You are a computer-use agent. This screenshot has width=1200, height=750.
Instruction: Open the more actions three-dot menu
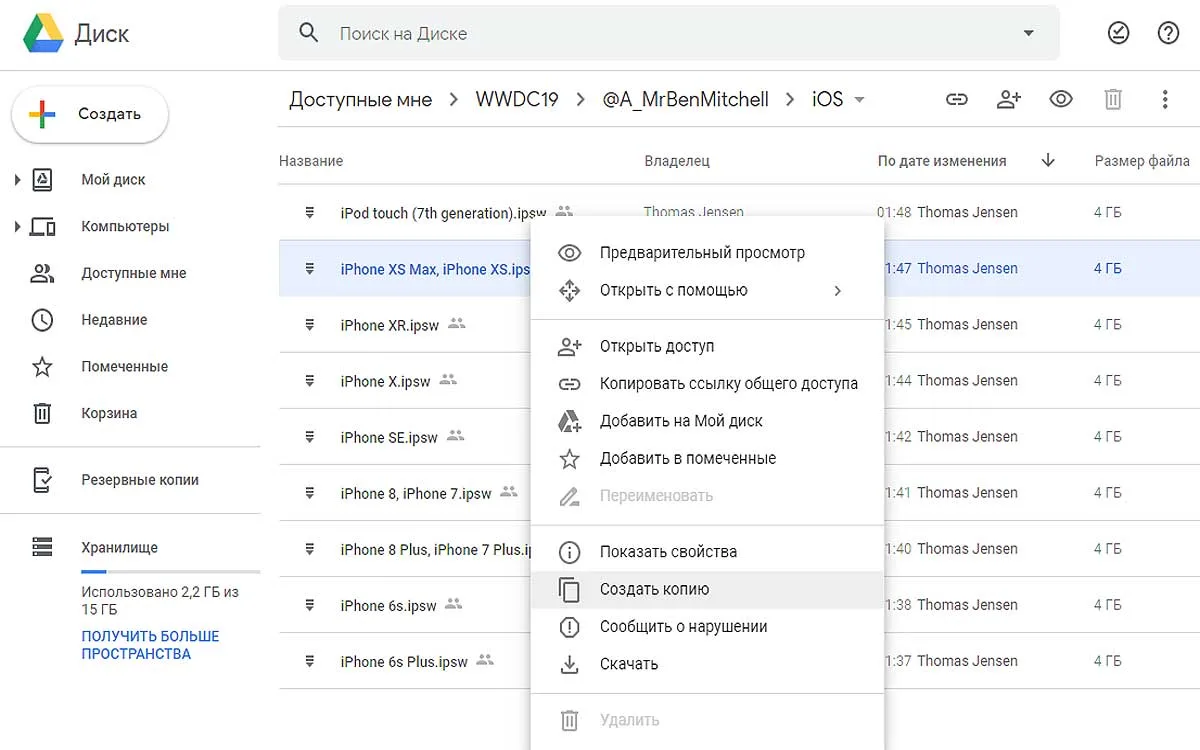coord(1165,99)
